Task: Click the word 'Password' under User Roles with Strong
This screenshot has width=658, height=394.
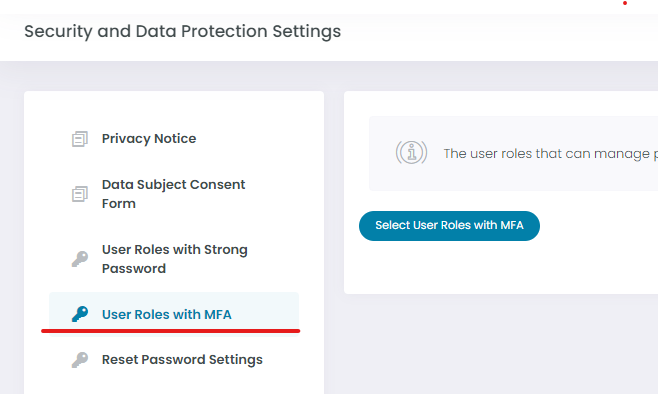Action: [x=134, y=269]
